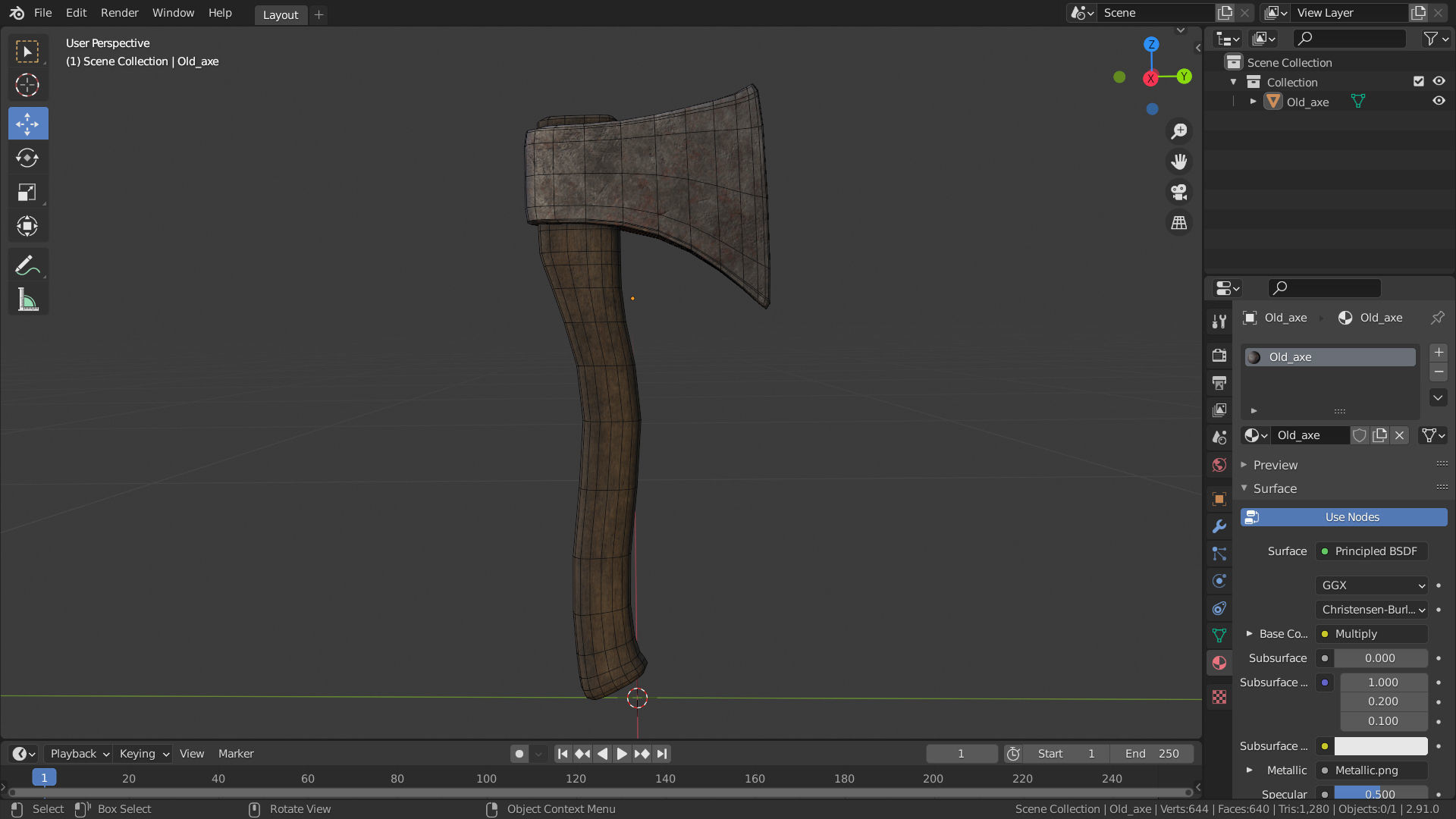
Task: Toggle Collection exclude checkbox in outliner
Action: (x=1418, y=81)
